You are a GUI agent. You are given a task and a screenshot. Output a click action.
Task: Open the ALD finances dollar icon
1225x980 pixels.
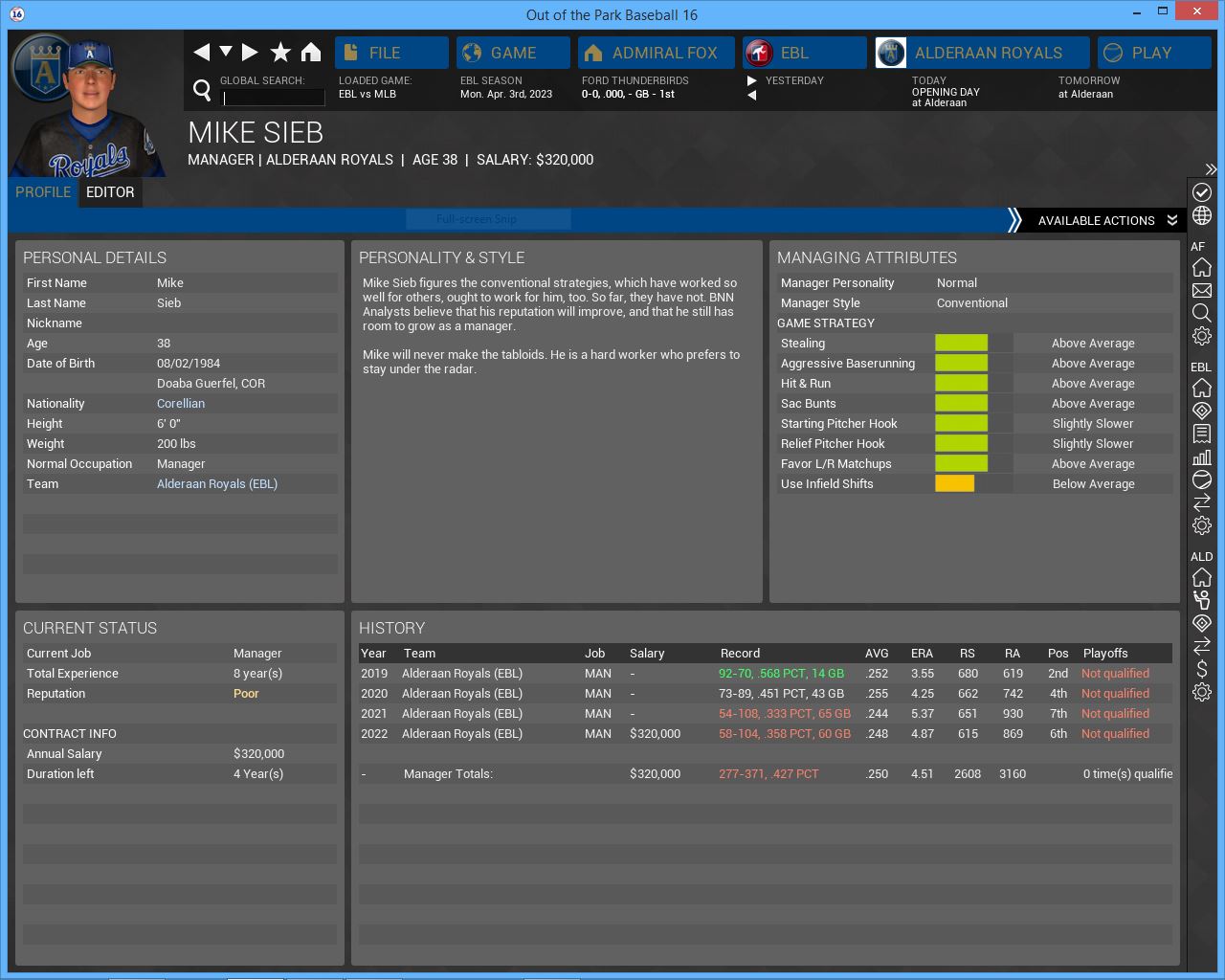click(1202, 669)
